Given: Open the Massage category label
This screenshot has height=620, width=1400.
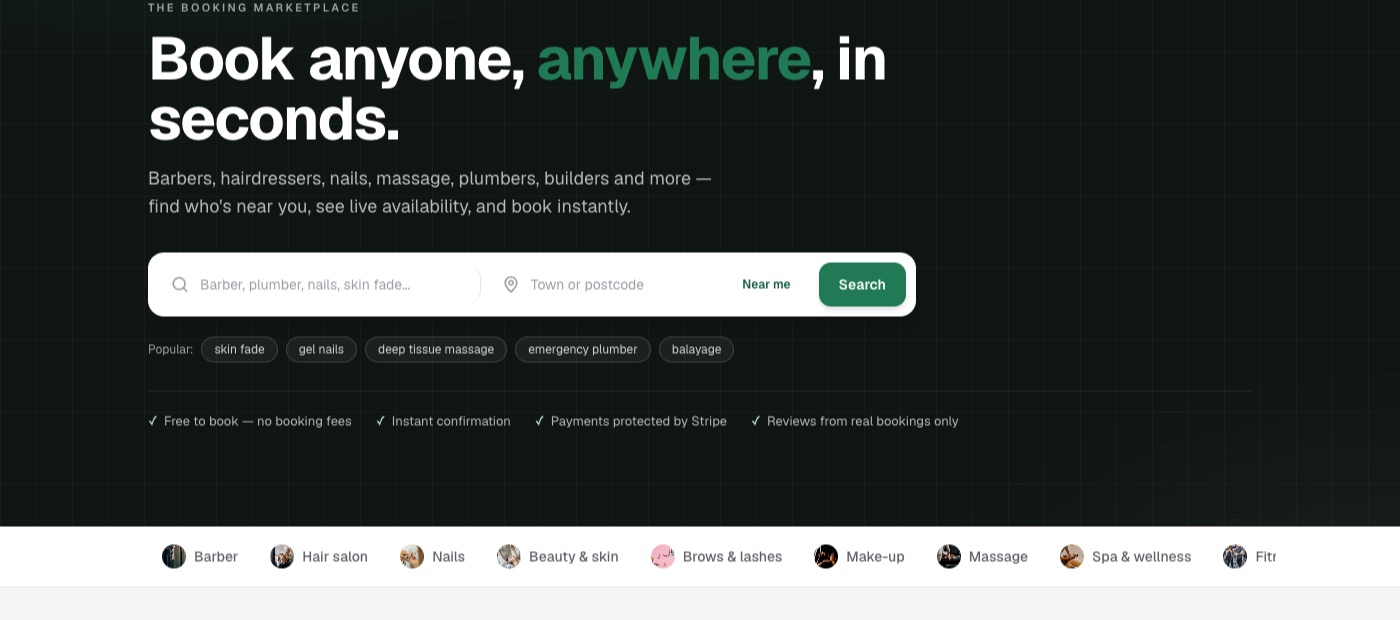Looking at the screenshot, I should (998, 557).
